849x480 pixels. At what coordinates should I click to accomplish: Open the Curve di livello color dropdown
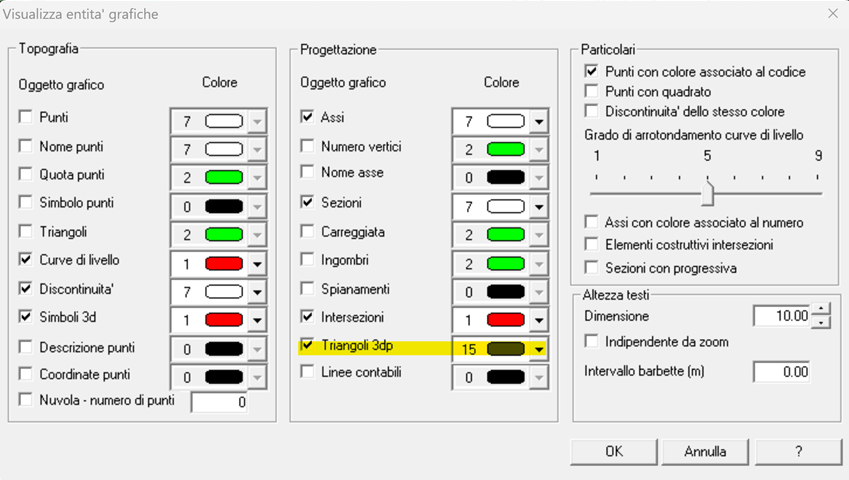[258, 264]
